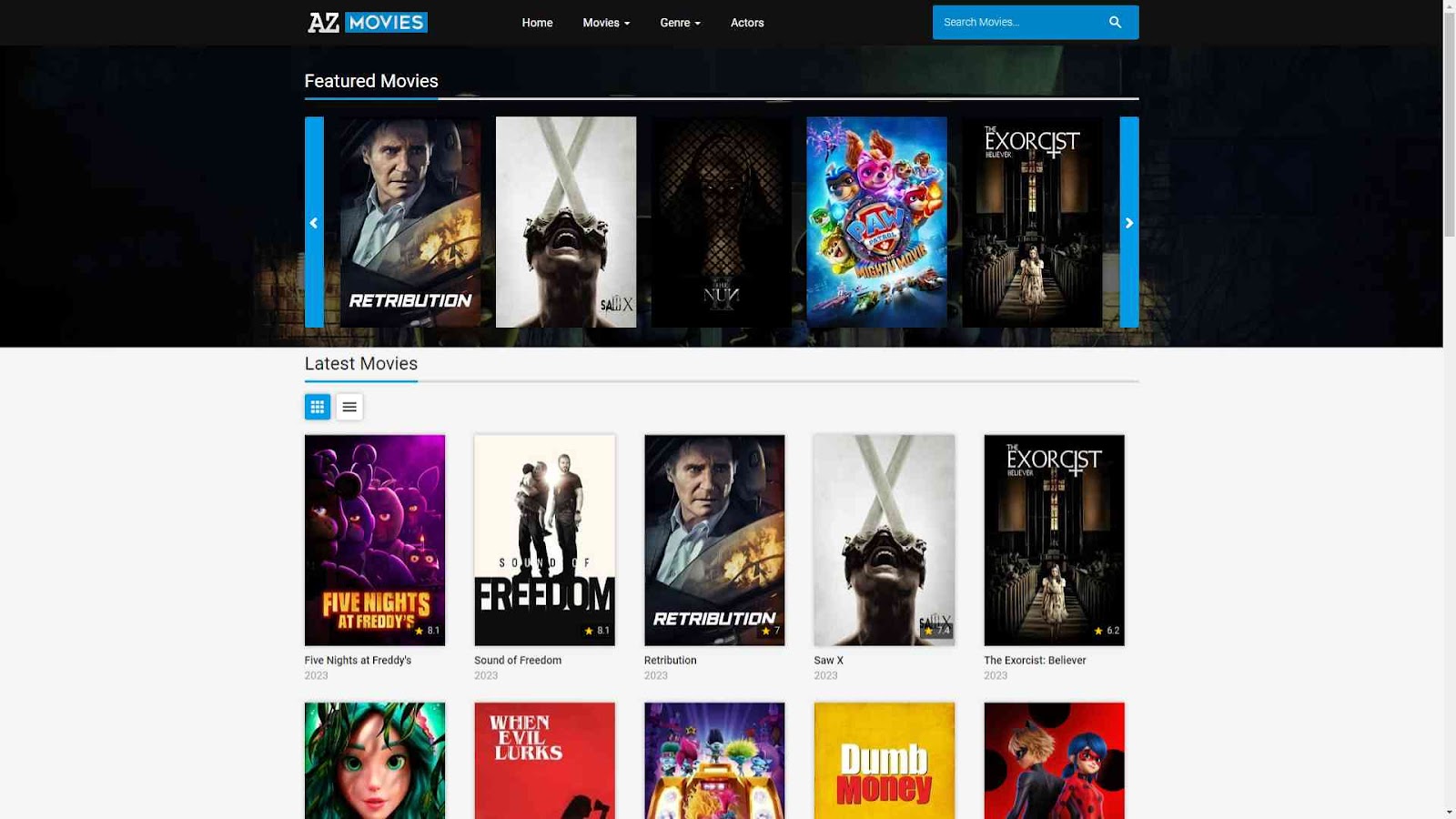
Task: Click the Featured Movies heading
Action: click(x=371, y=81)
